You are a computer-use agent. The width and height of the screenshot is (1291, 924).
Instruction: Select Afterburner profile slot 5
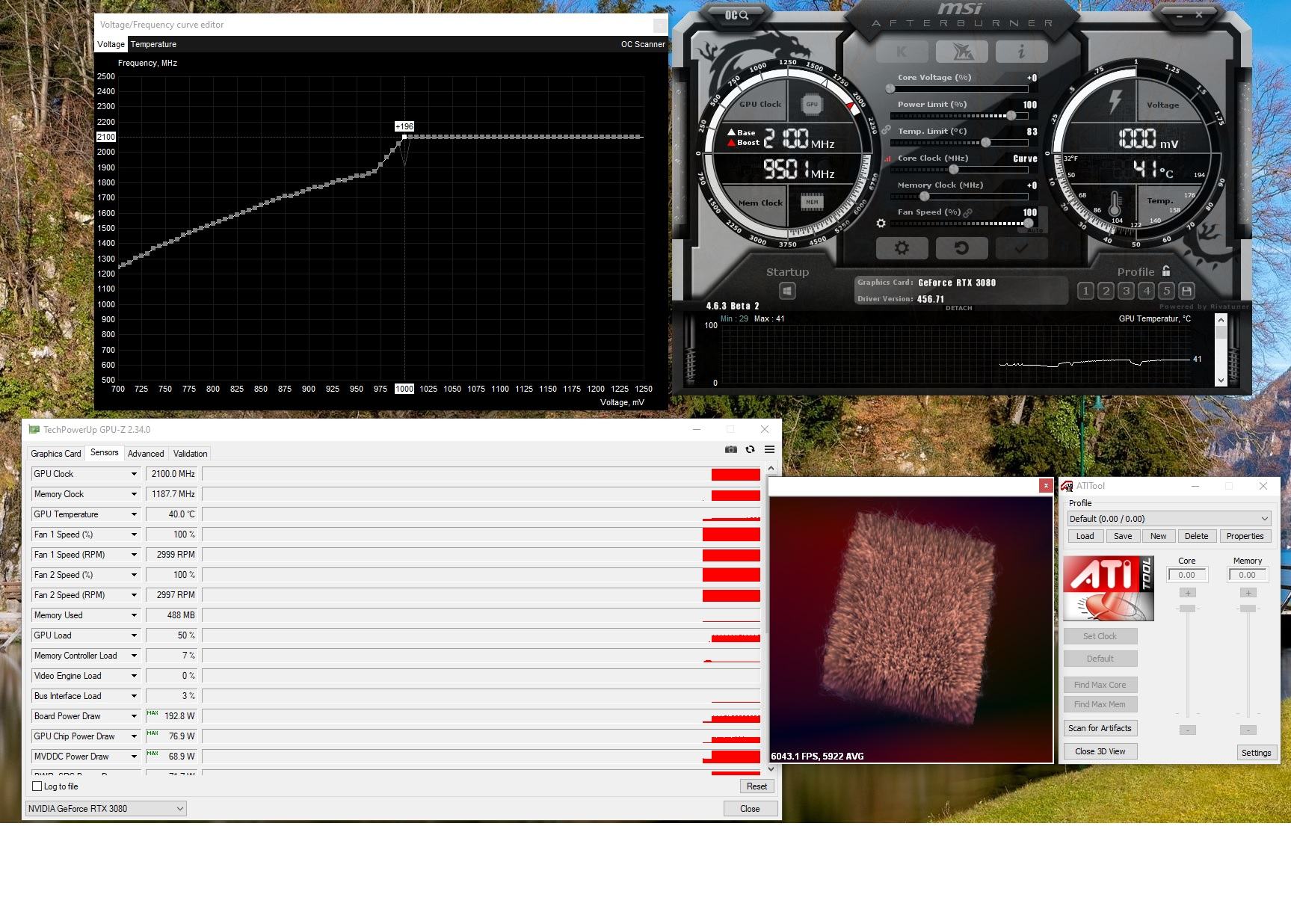(x=1166, y=291)
